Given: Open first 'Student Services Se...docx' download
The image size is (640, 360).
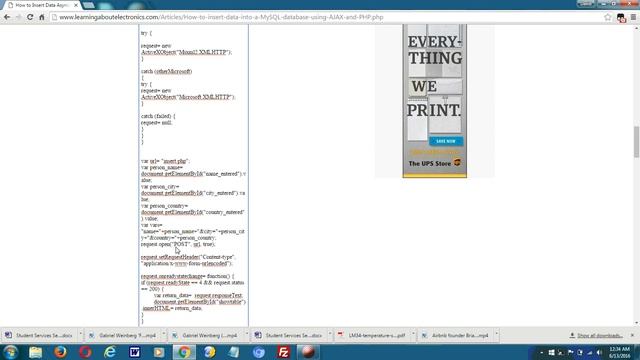Looking at the screenshot, I should pyautogui.click(x=40, y=336).
